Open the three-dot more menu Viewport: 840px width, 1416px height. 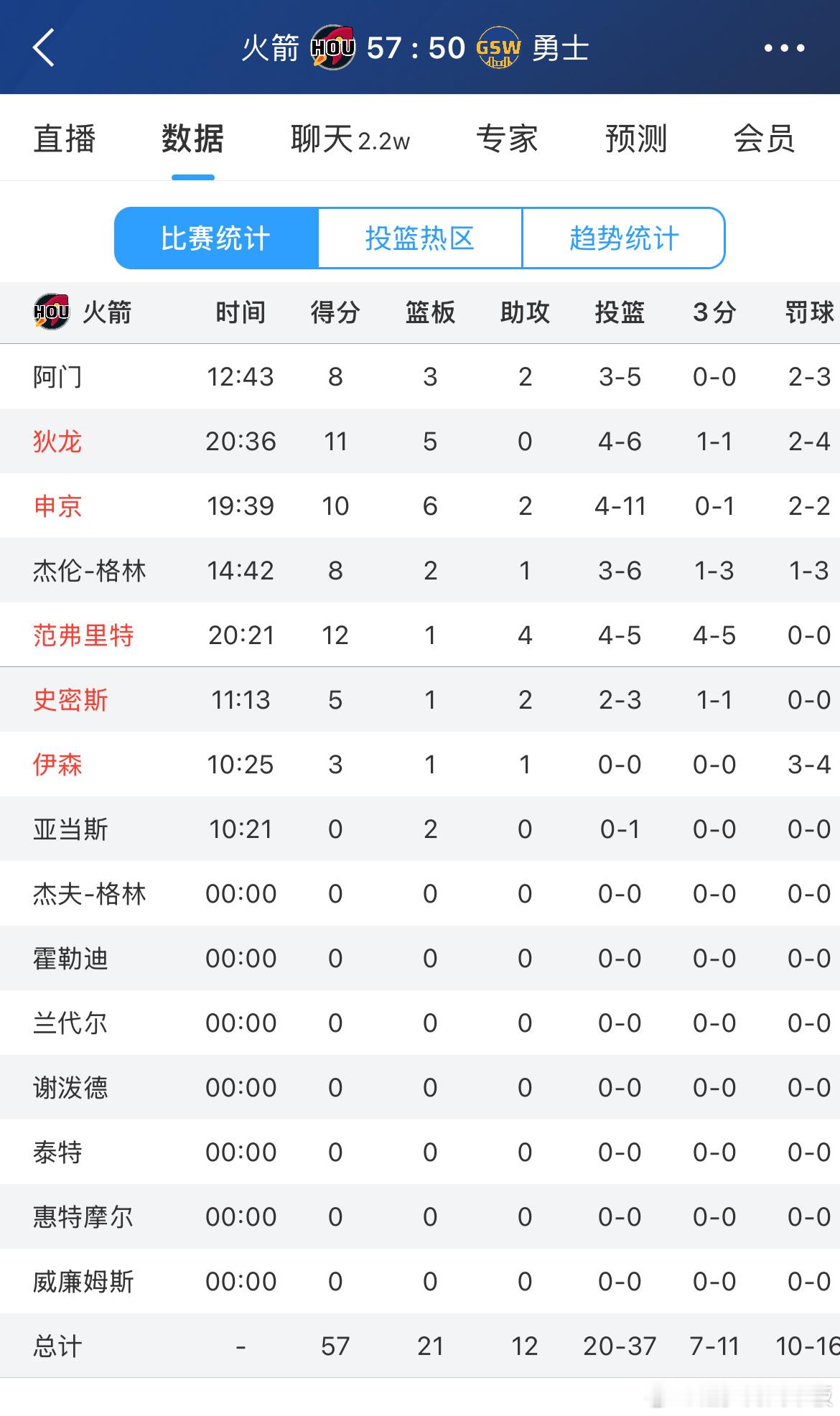coord(784,48)
